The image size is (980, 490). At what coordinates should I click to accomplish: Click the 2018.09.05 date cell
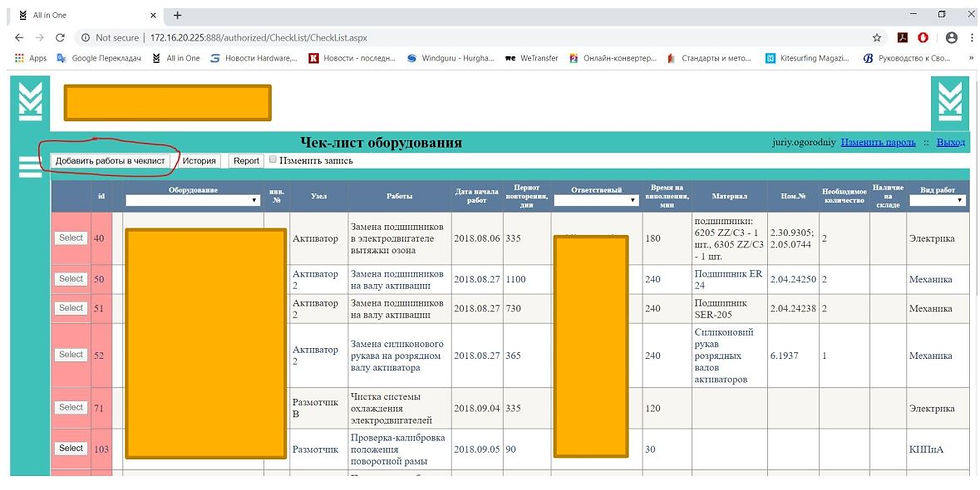[x=477, y=449]
